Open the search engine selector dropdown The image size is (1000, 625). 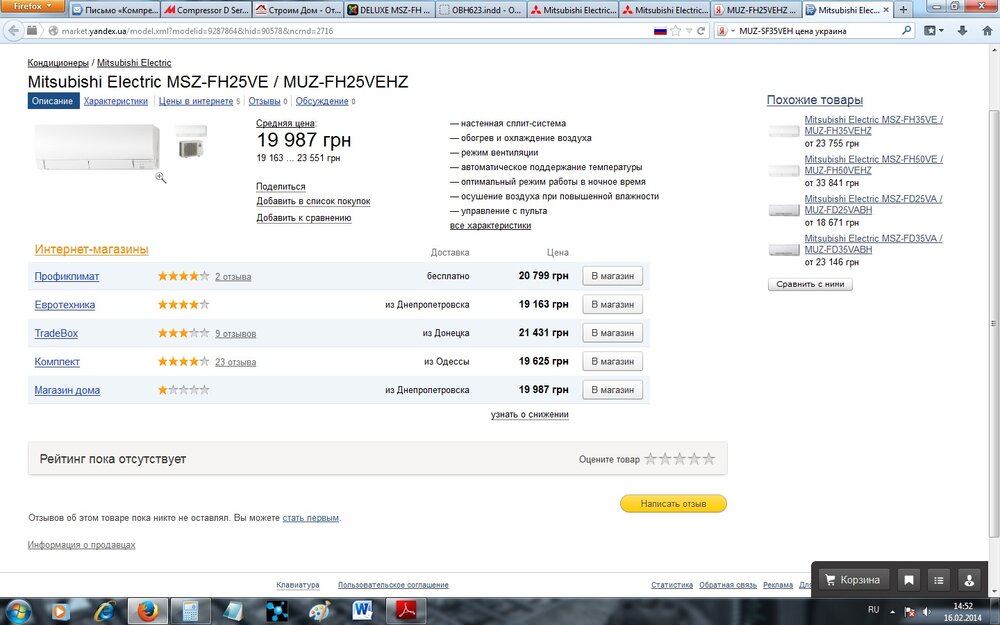(x=725, y=31)
